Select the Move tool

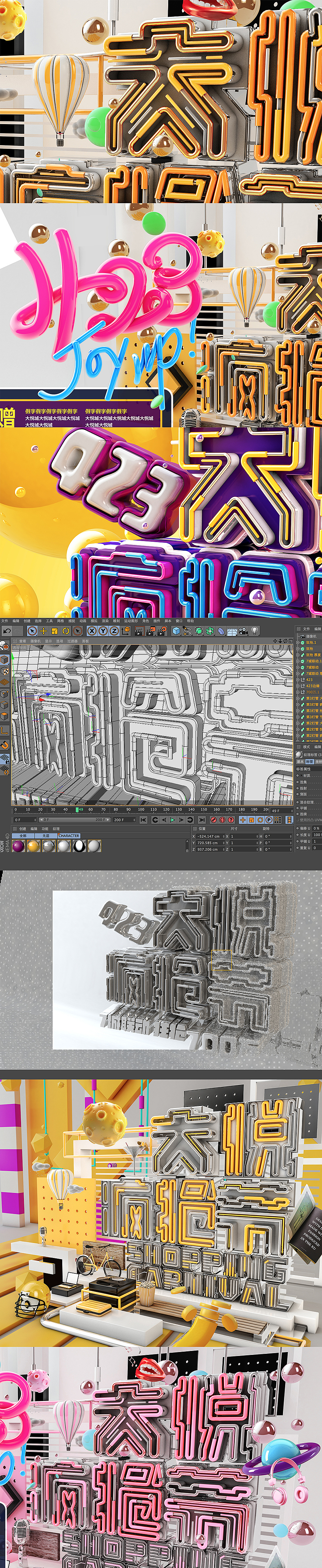pos(43,631)
